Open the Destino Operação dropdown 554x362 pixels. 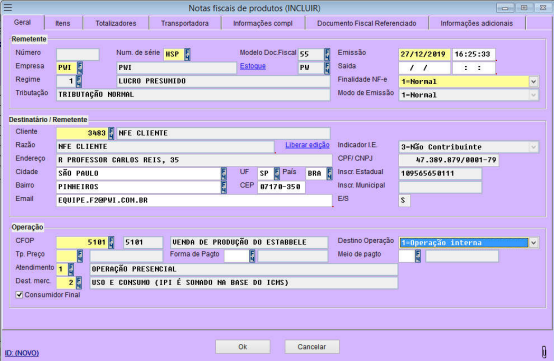pyautogui.click(x=534, y=243)
